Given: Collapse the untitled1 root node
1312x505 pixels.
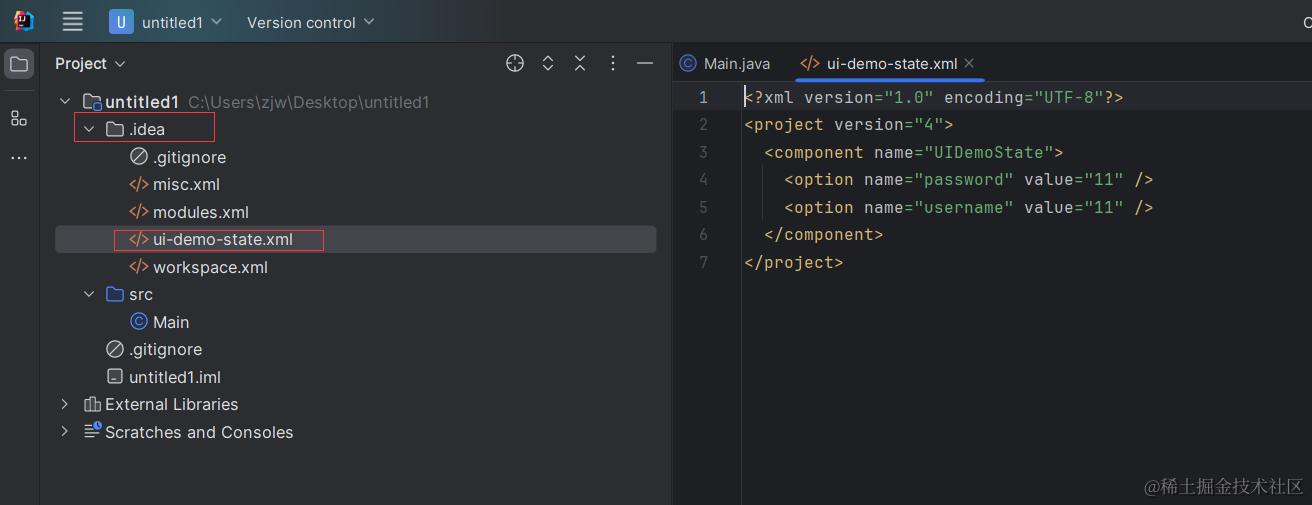Looking at the screenshot, I should click(x=65, y=101).
